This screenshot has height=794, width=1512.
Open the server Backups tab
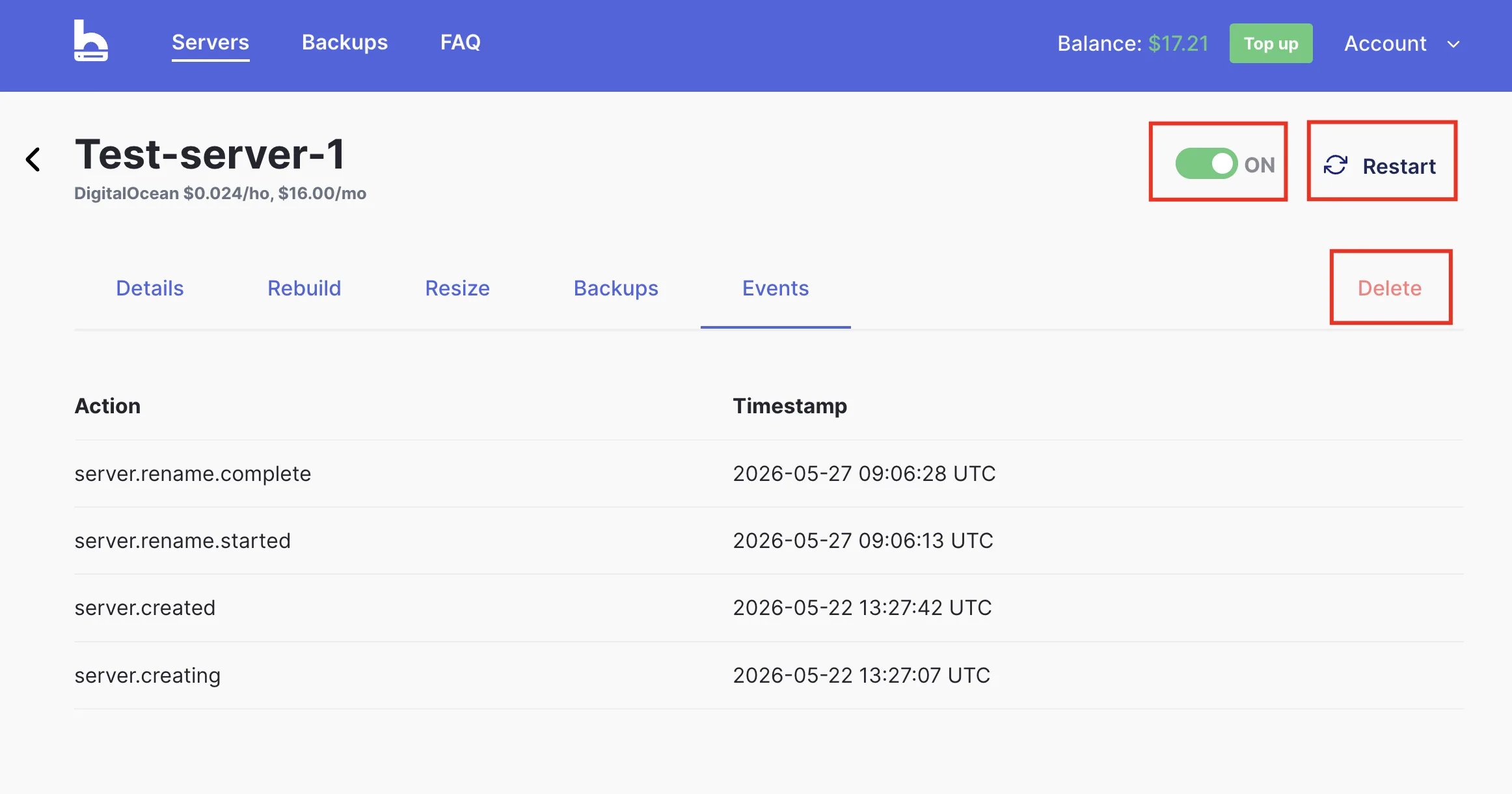click(615, 288)
